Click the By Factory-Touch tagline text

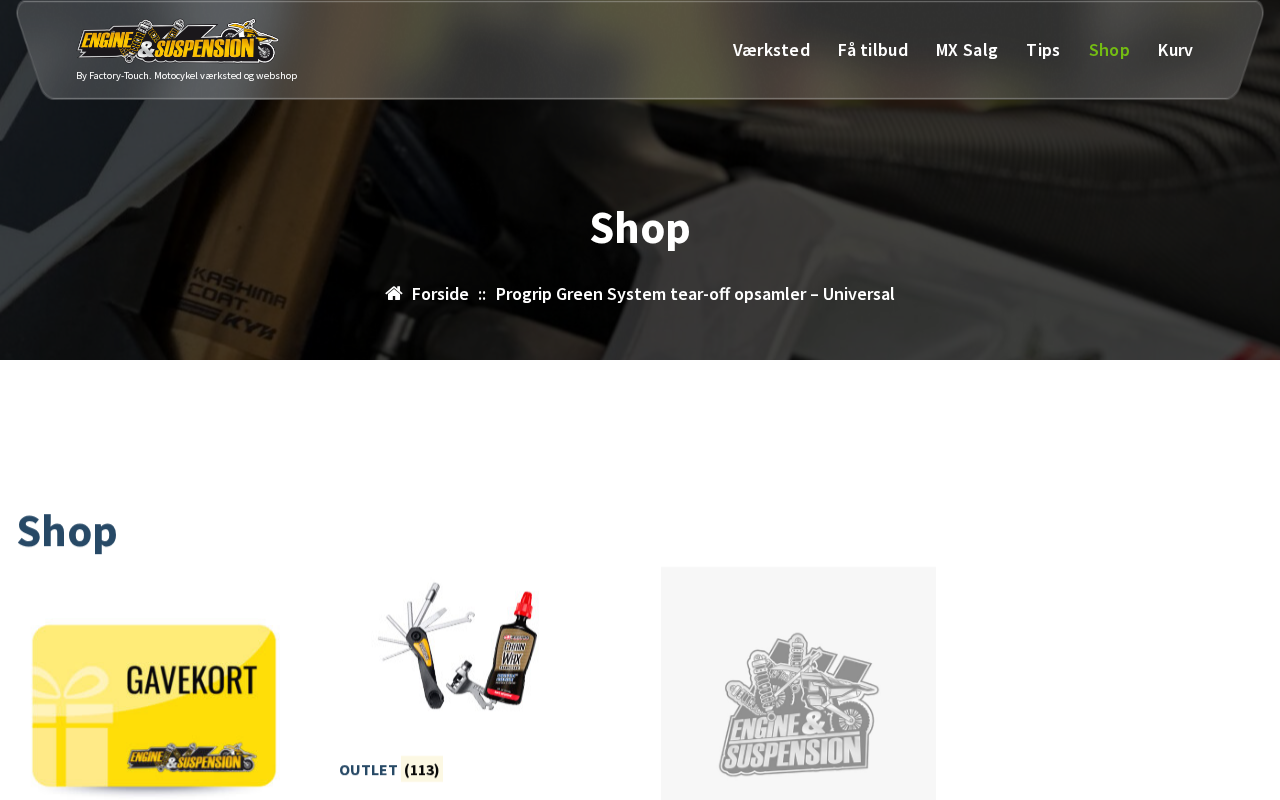(186, 76)
